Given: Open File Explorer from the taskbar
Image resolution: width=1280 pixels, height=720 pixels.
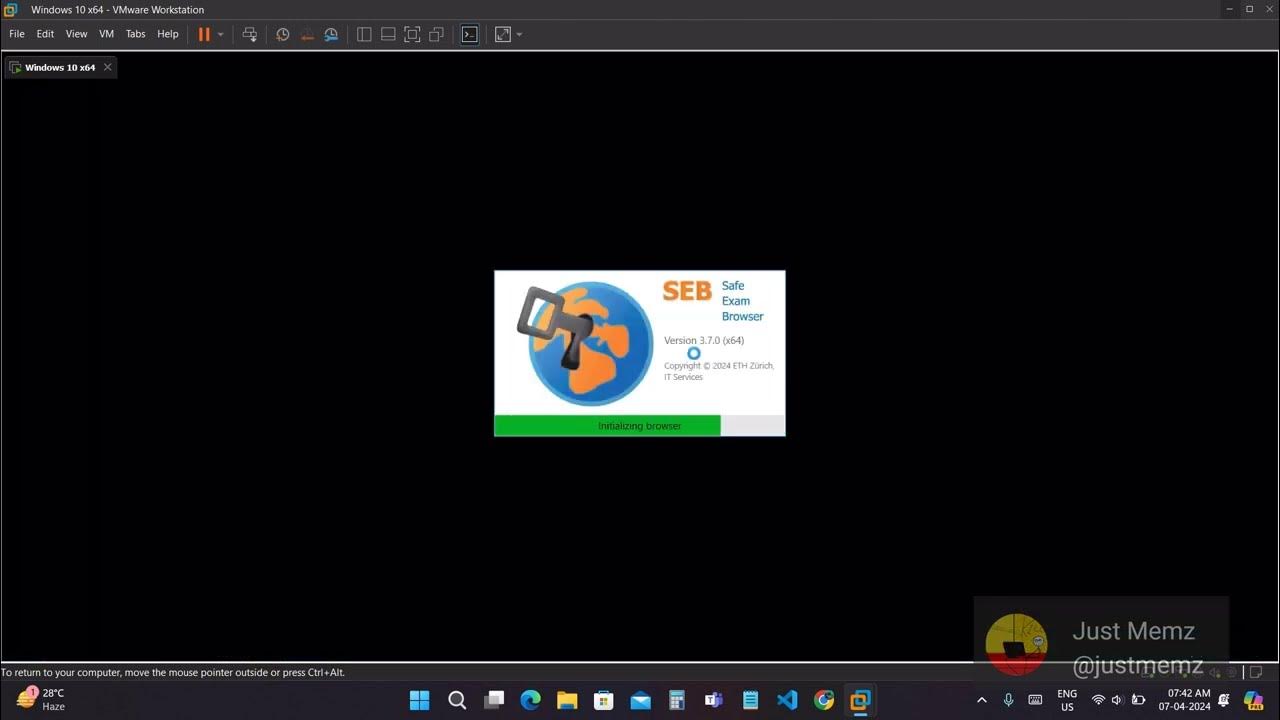Looking at the screenshot, I should click(567, 700).
